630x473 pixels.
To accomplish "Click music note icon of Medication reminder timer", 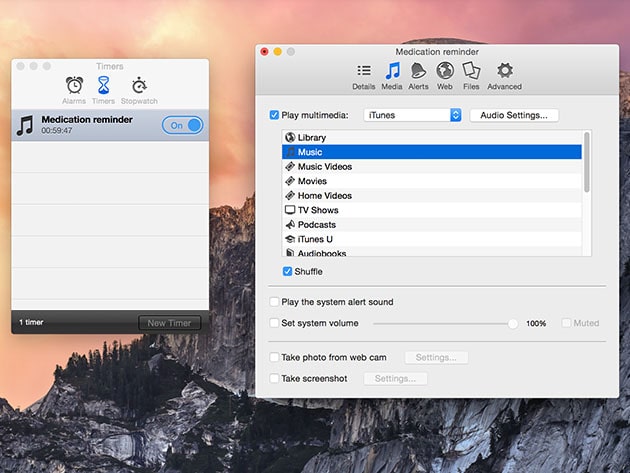I will (25, 125).
